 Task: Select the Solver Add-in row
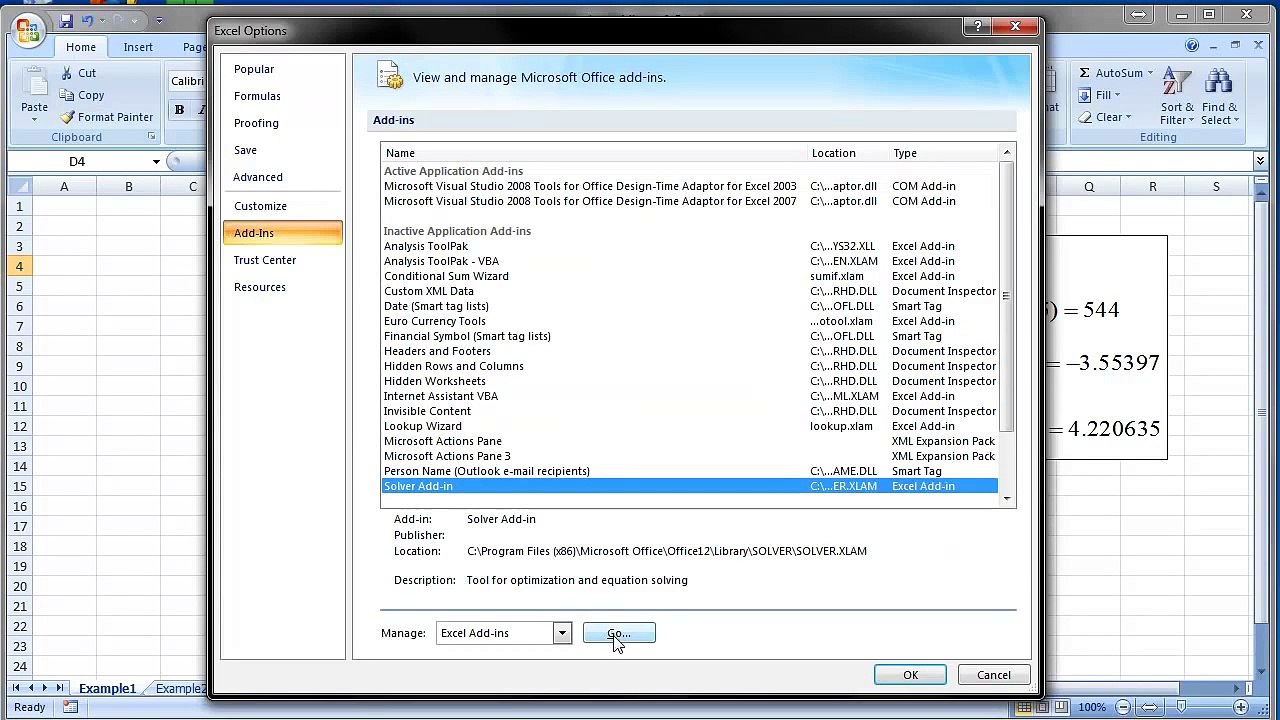point(690,486)
